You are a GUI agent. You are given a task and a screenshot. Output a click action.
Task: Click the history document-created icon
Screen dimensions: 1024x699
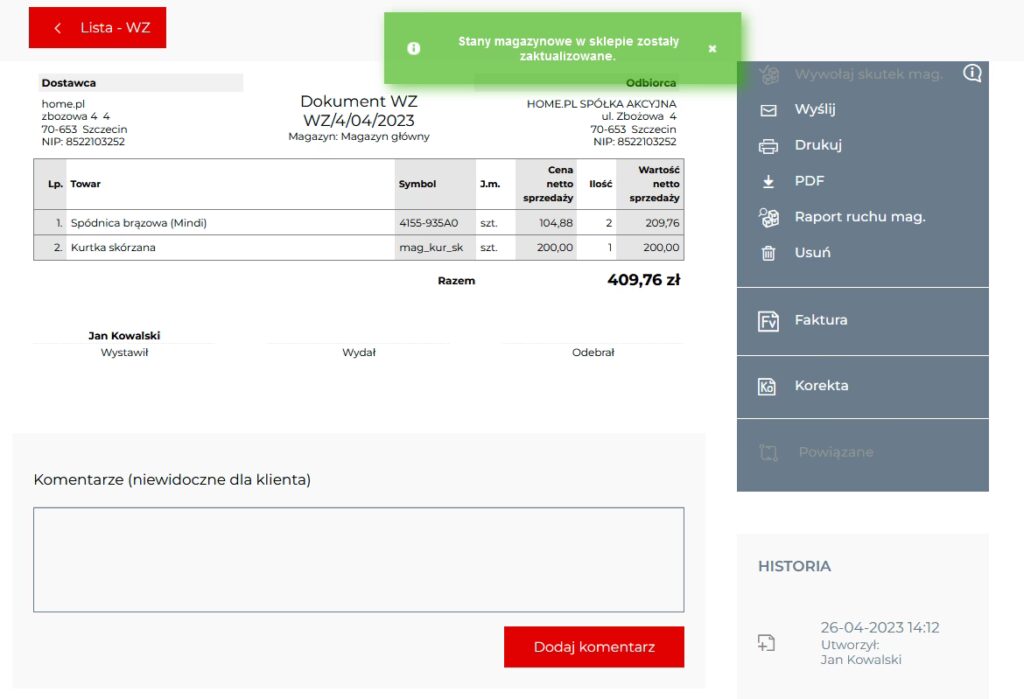(x=767, y=643)
